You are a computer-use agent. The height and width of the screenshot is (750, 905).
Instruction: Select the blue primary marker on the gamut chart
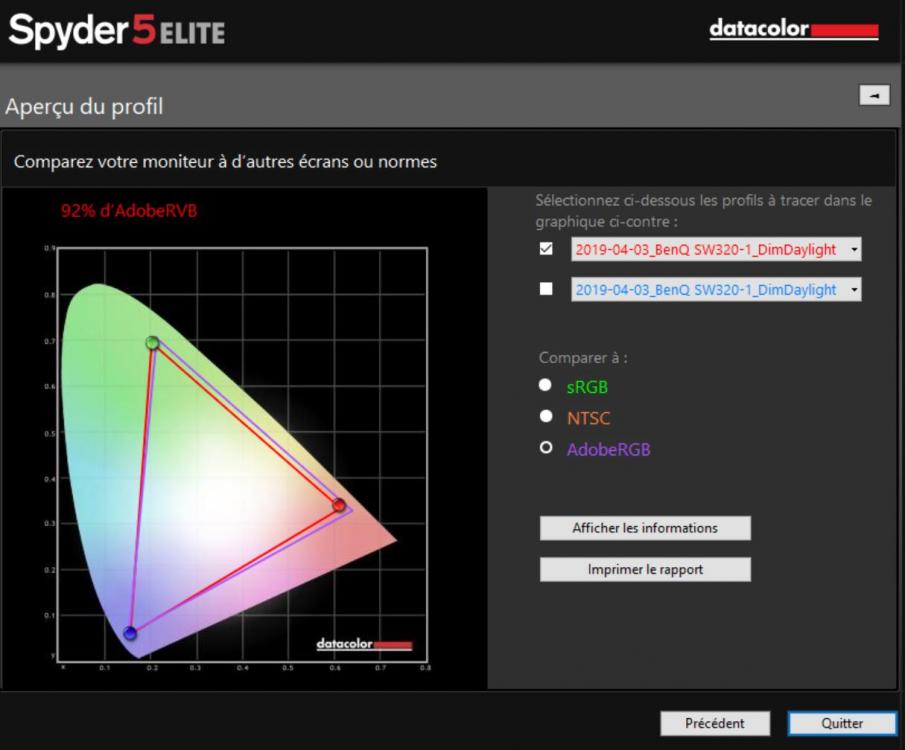point(130,633)
